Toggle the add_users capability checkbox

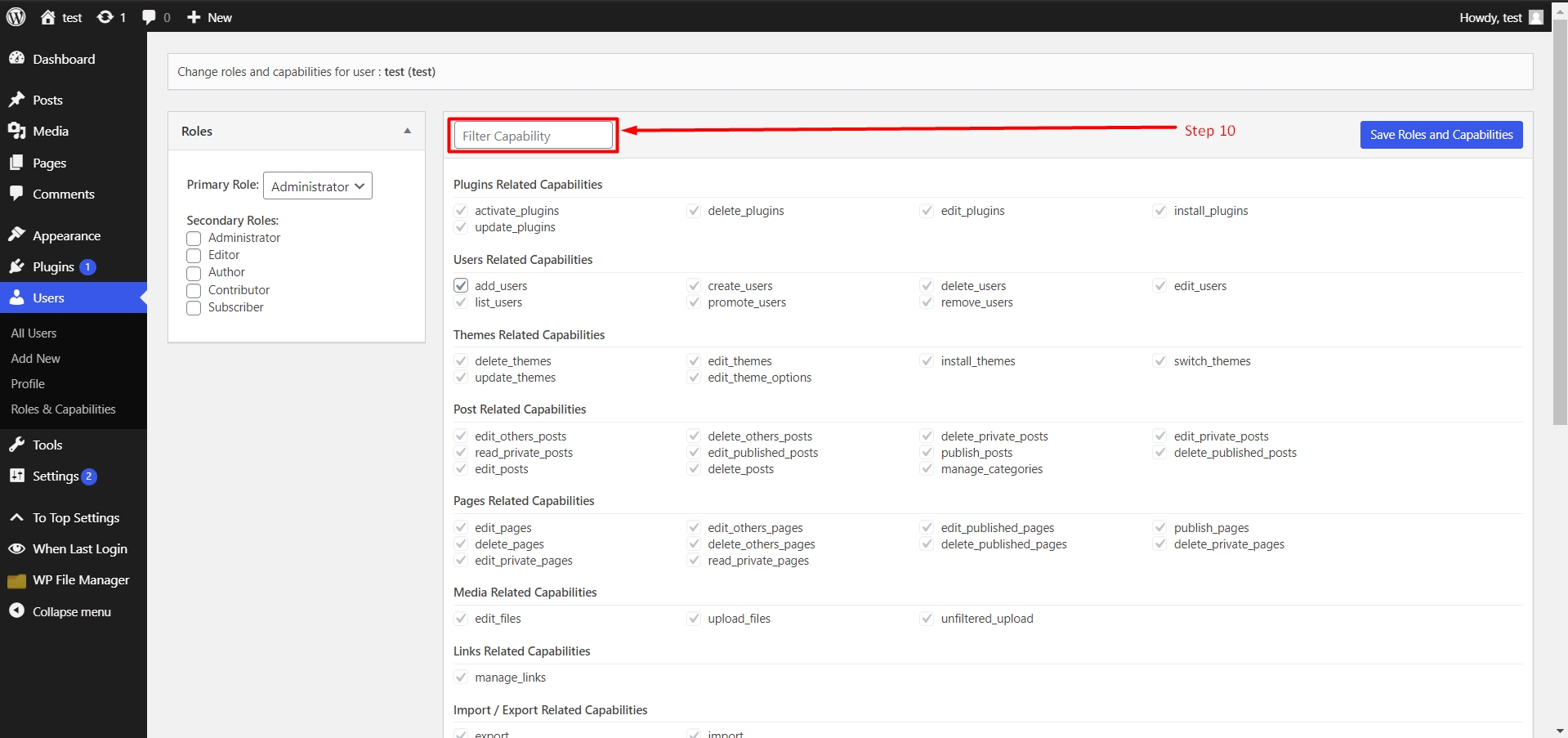pos(461,285)
